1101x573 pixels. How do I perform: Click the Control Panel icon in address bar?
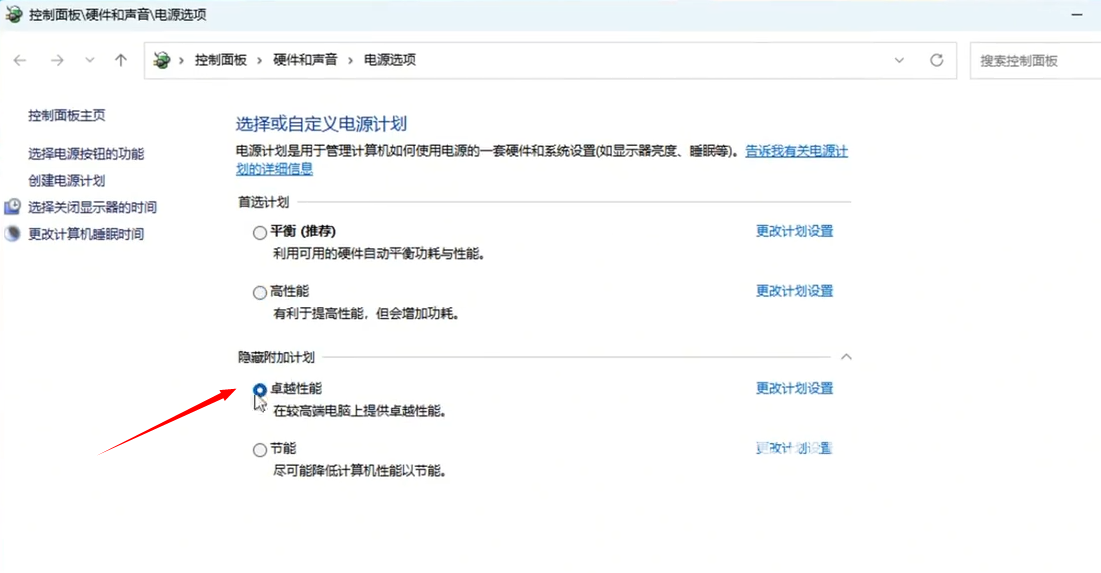[x=162, y=60]
